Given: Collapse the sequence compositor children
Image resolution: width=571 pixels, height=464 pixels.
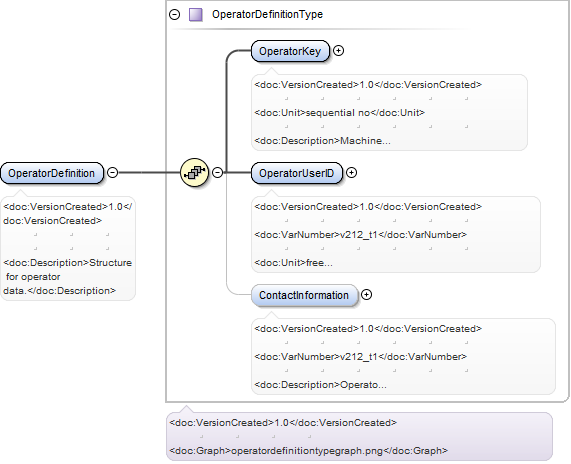Looking at the screenshot, I should (x=217, y=172).
